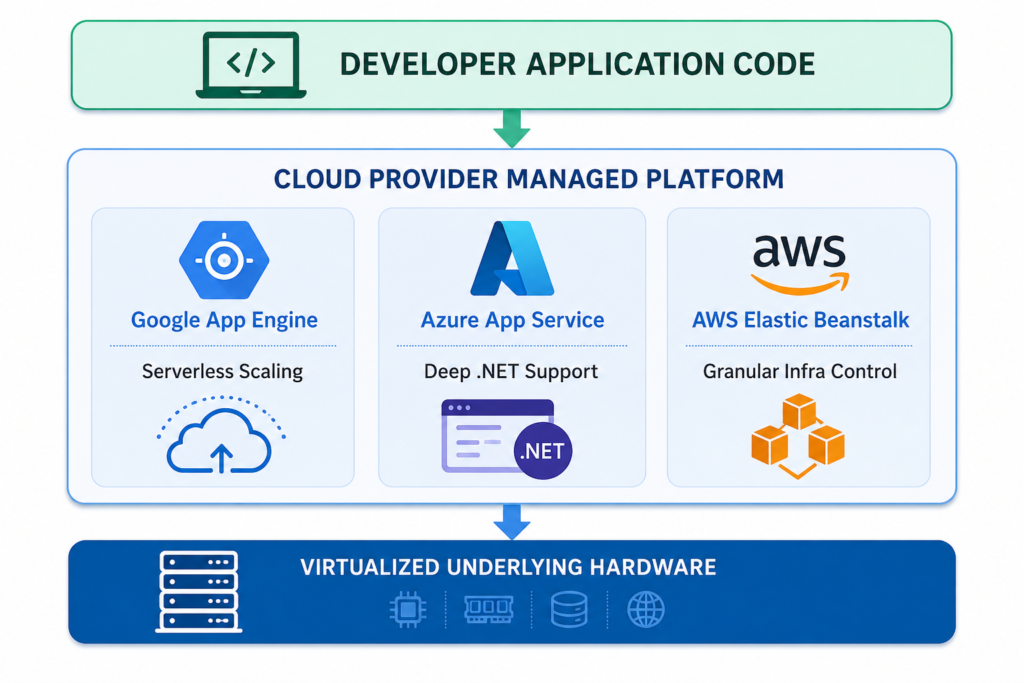The height and width of the screenshot is (683, 1024).
Task: Click the "Granular Infra Control" text
Action: click(800, 372)
